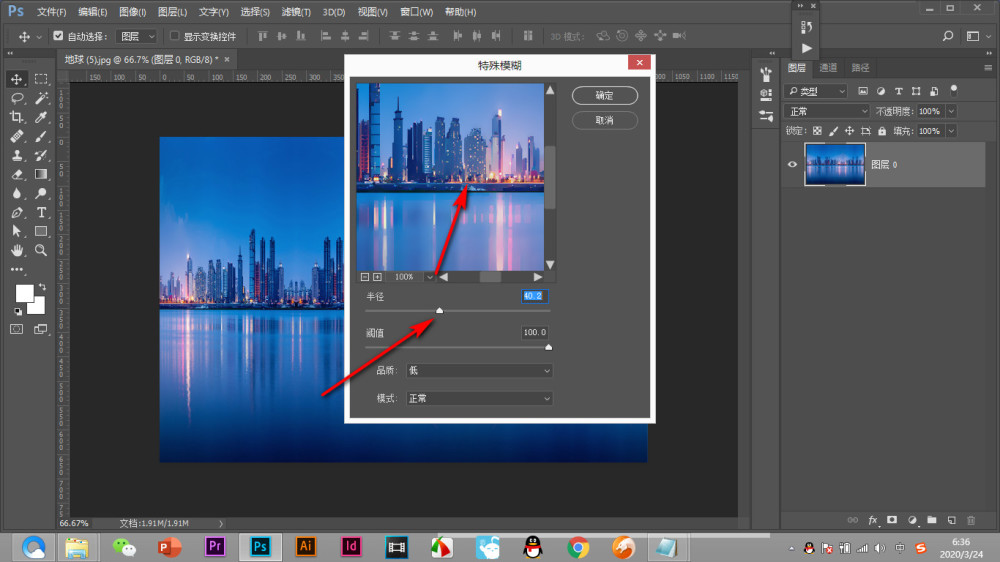1000x562 pixels.
Task: Toggle the smart object layer filter
Action: tap(934, 91)
